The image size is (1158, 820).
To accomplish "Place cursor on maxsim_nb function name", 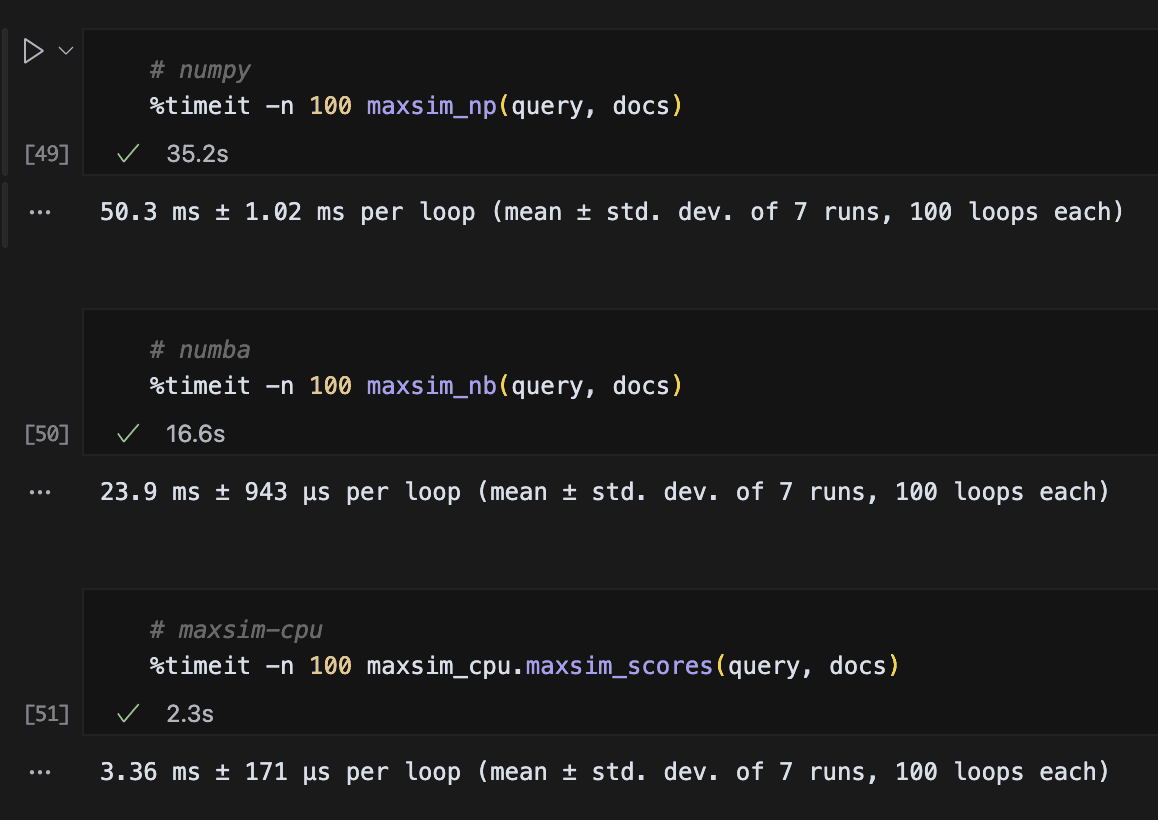I will point(431,385).
